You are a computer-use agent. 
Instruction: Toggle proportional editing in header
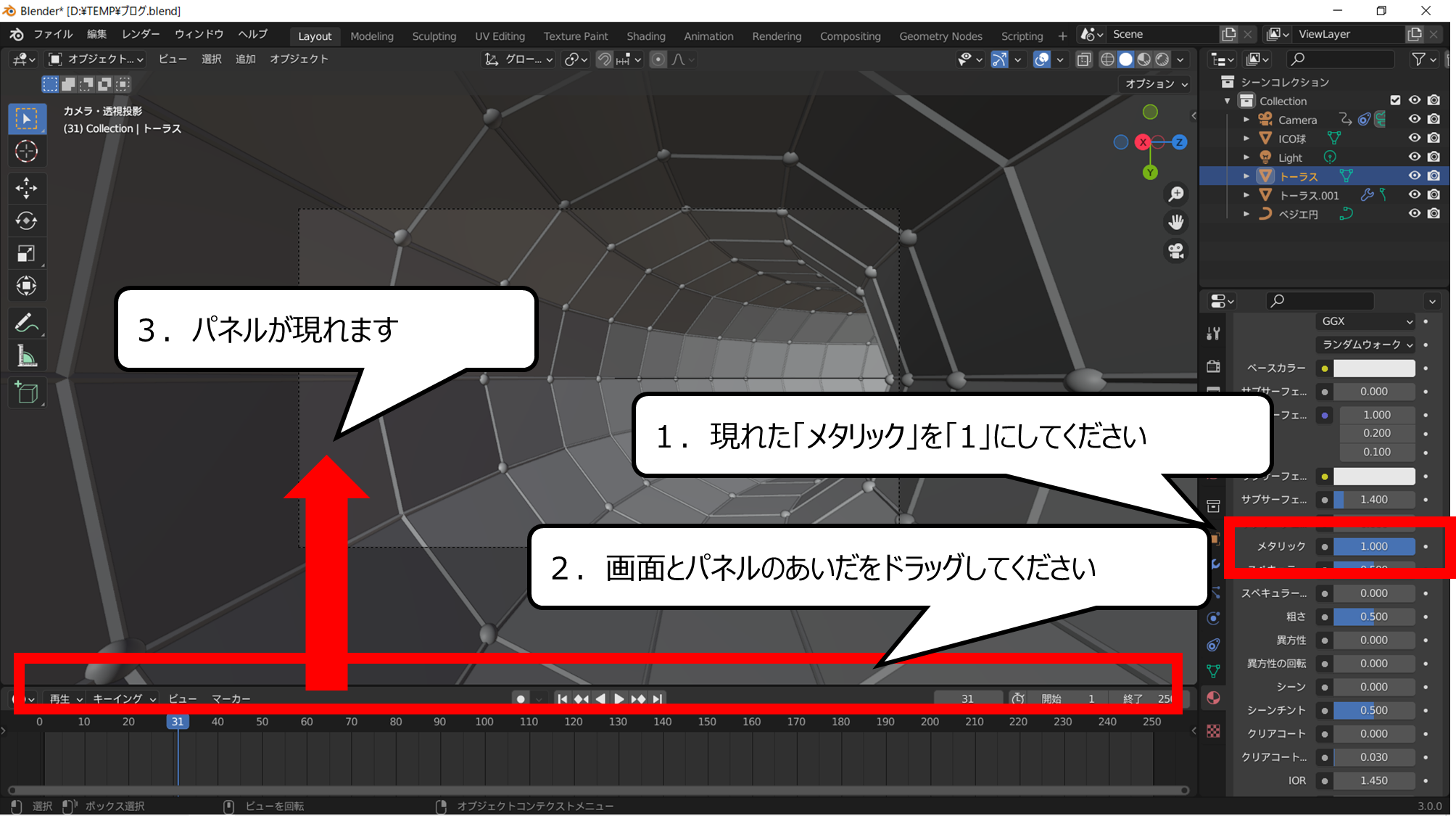pyautogui.click(x=658, y=59)
